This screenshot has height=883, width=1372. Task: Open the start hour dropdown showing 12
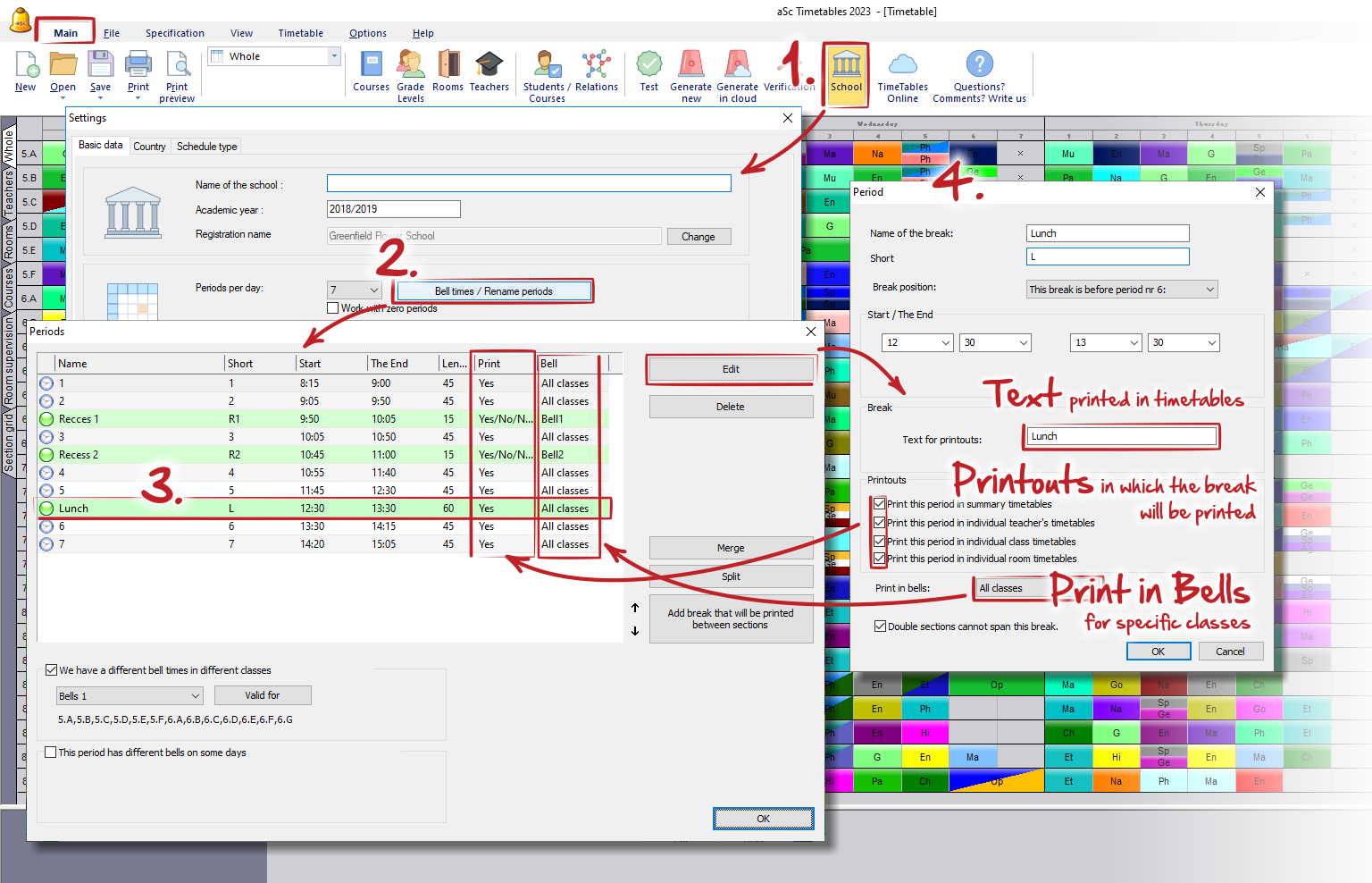[x=918, y=342]
